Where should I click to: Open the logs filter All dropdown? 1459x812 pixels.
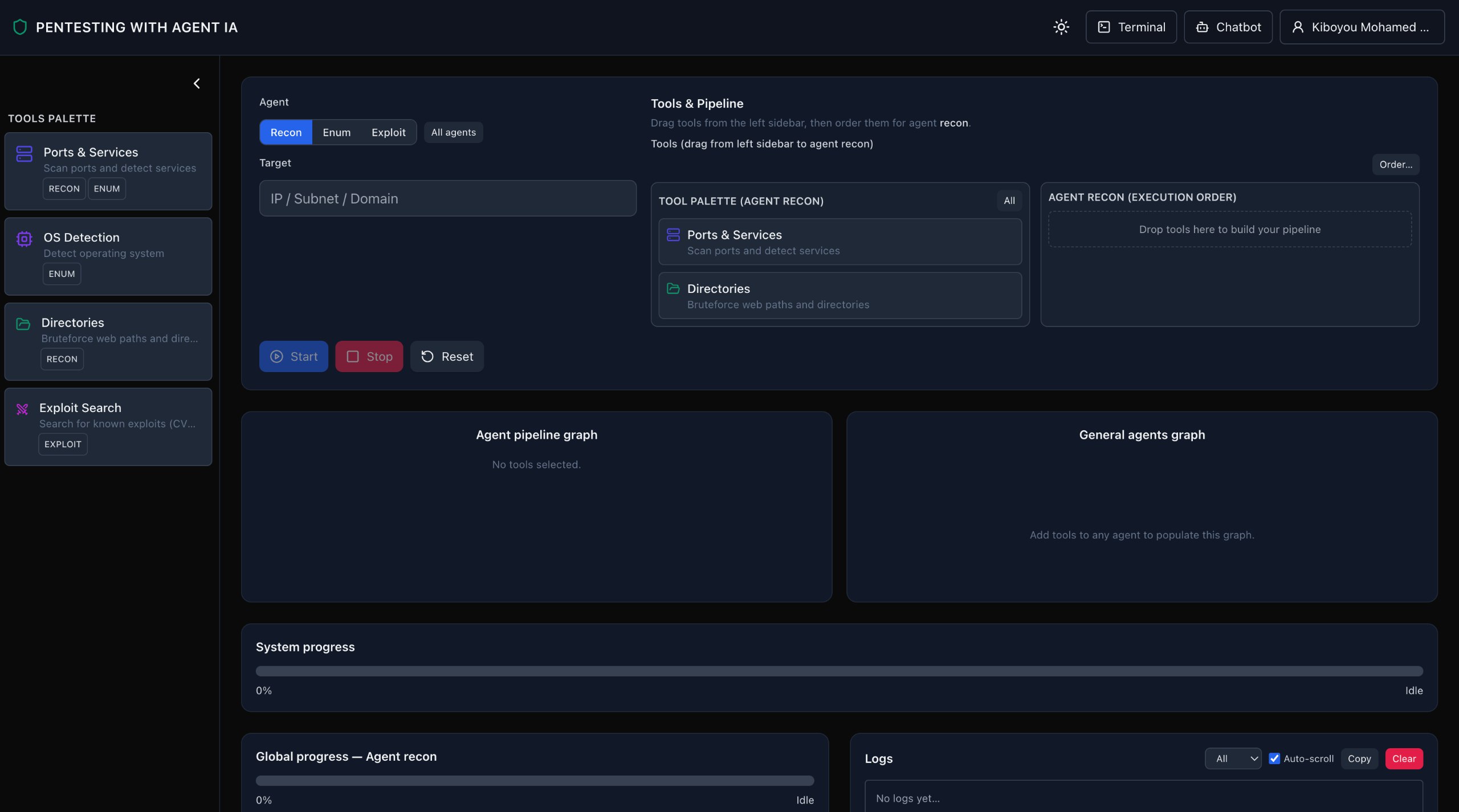tap(1233, 758)
